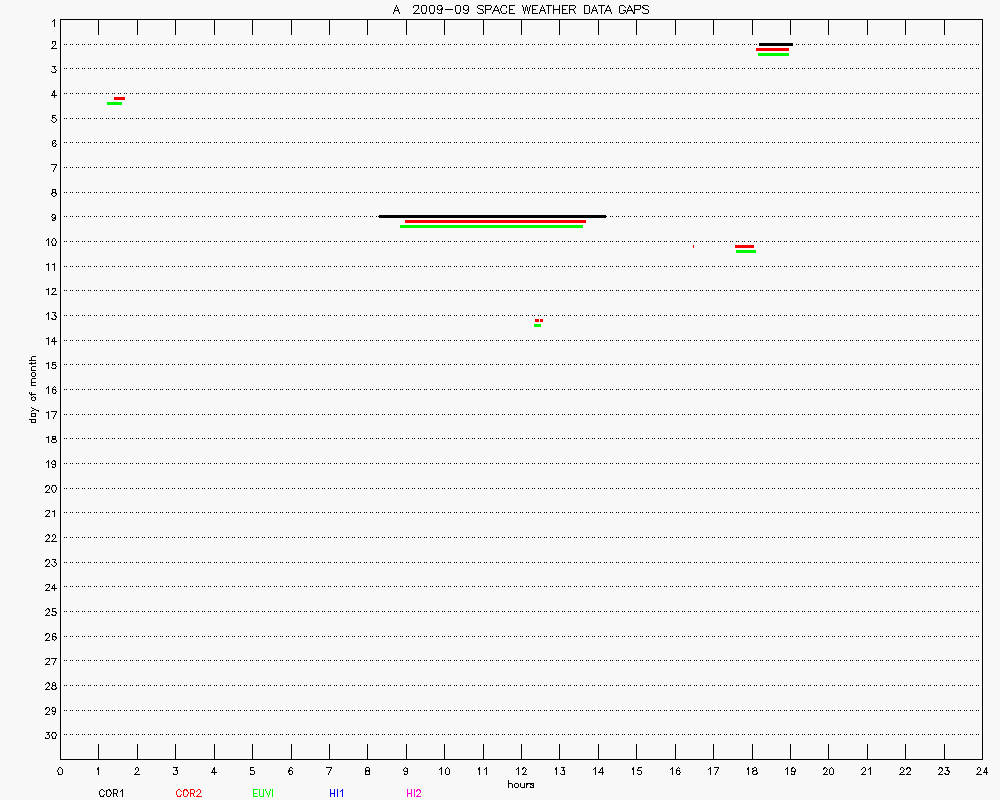Click the 'hours' x-axis label
Viewport: 1000px width, 800px height.
(x=520, y=784)
